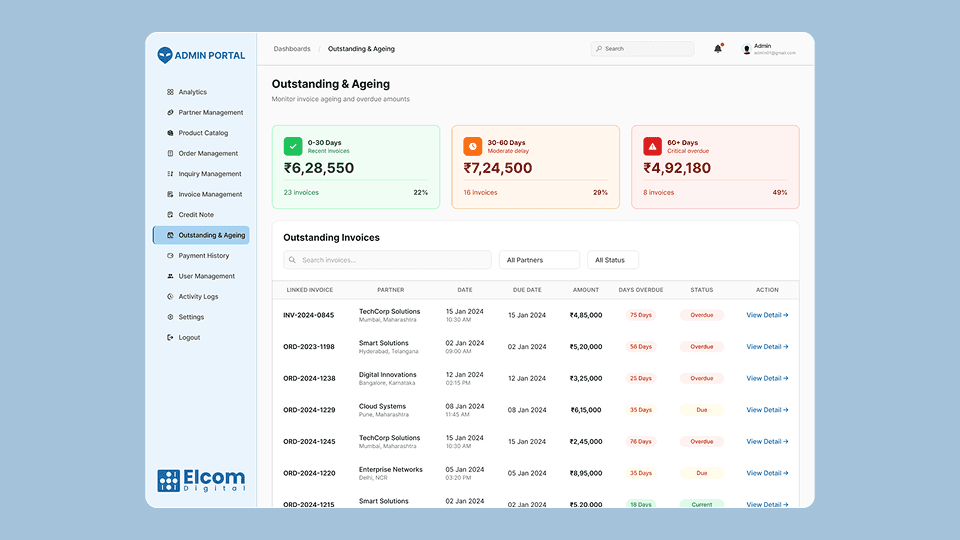Click the red warning 60+ Days icon
Viewport: 960px width, 540px height.
(x=652, y=146)
